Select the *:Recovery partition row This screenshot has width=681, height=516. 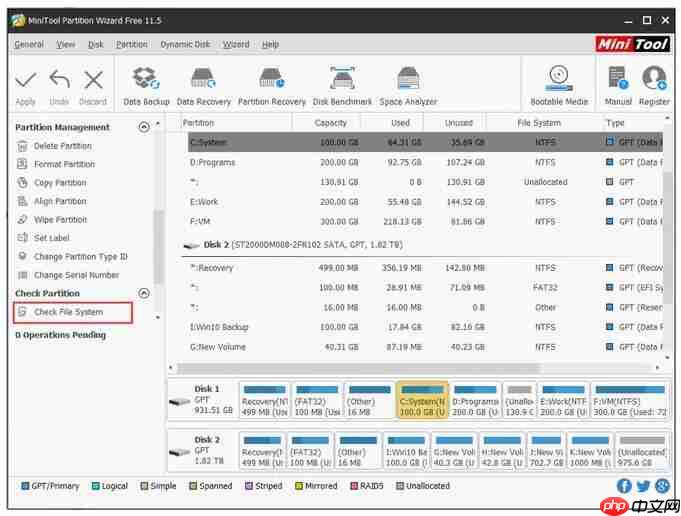(x=425, y=268)
